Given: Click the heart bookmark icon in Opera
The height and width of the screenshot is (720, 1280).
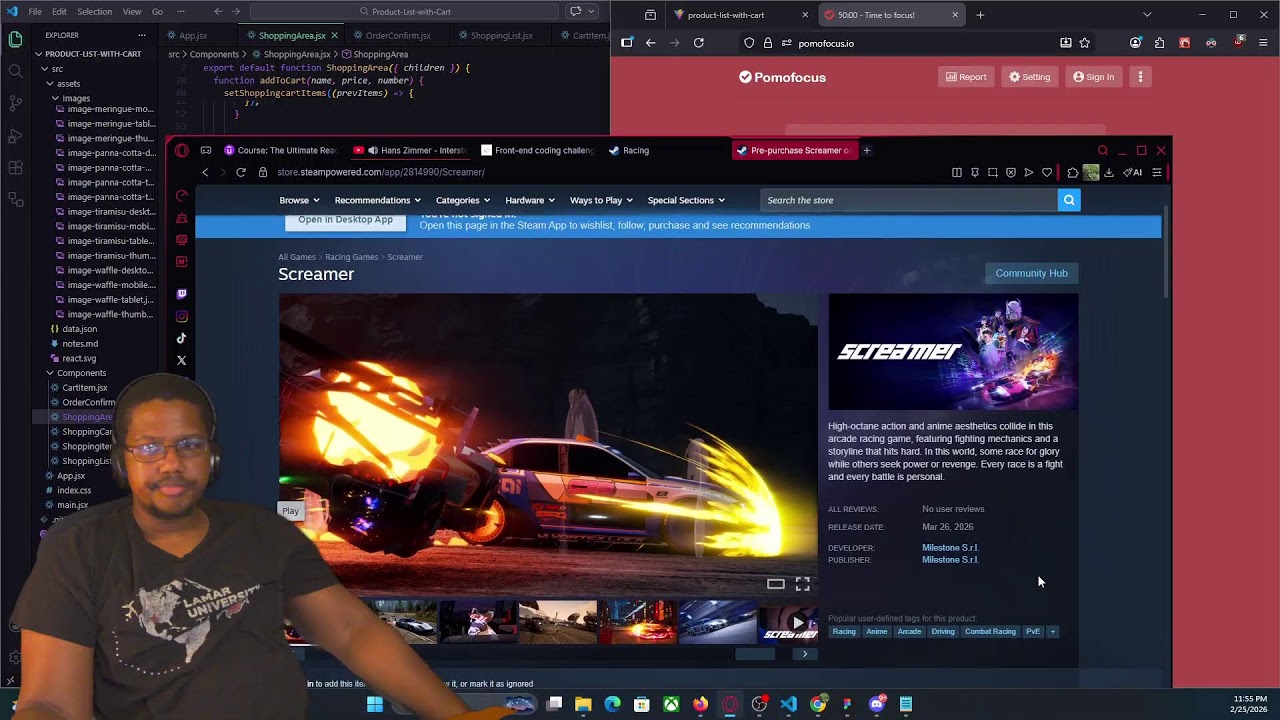Looking at the screenshot, I should coord(1047,172).
